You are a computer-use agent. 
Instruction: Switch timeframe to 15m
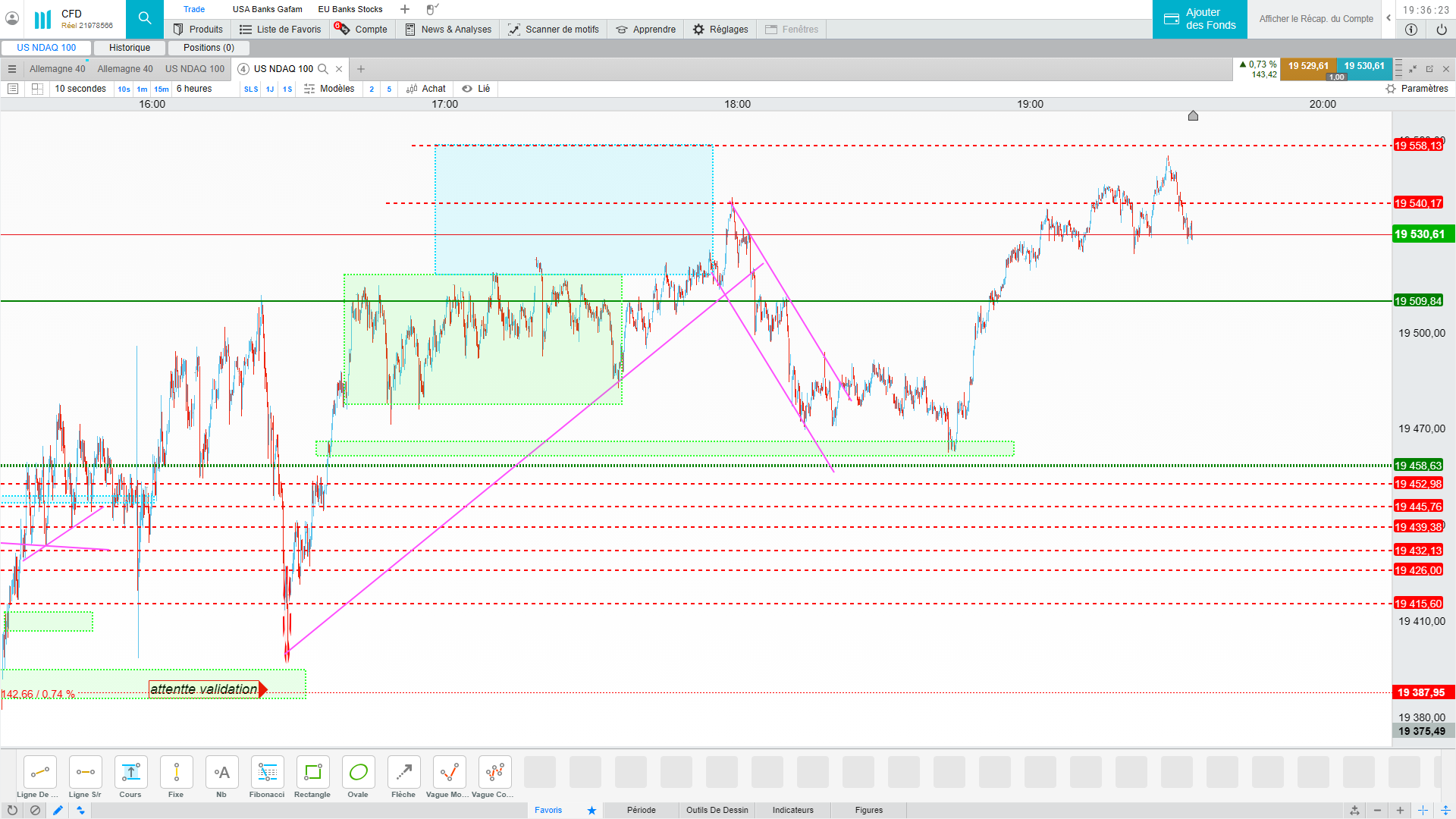coord(162,89)
